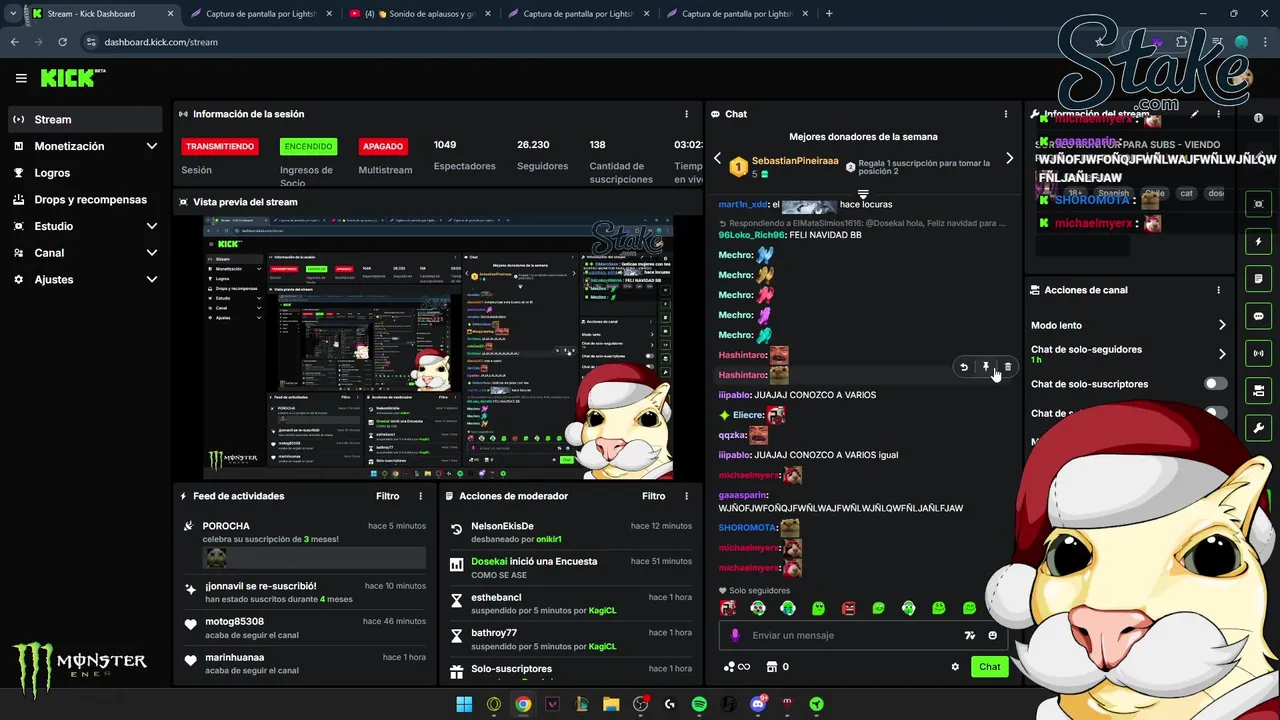Expand the Ajustes sidebar section
This screenshot has width=1280, height=720.
[x=151, y=279]
